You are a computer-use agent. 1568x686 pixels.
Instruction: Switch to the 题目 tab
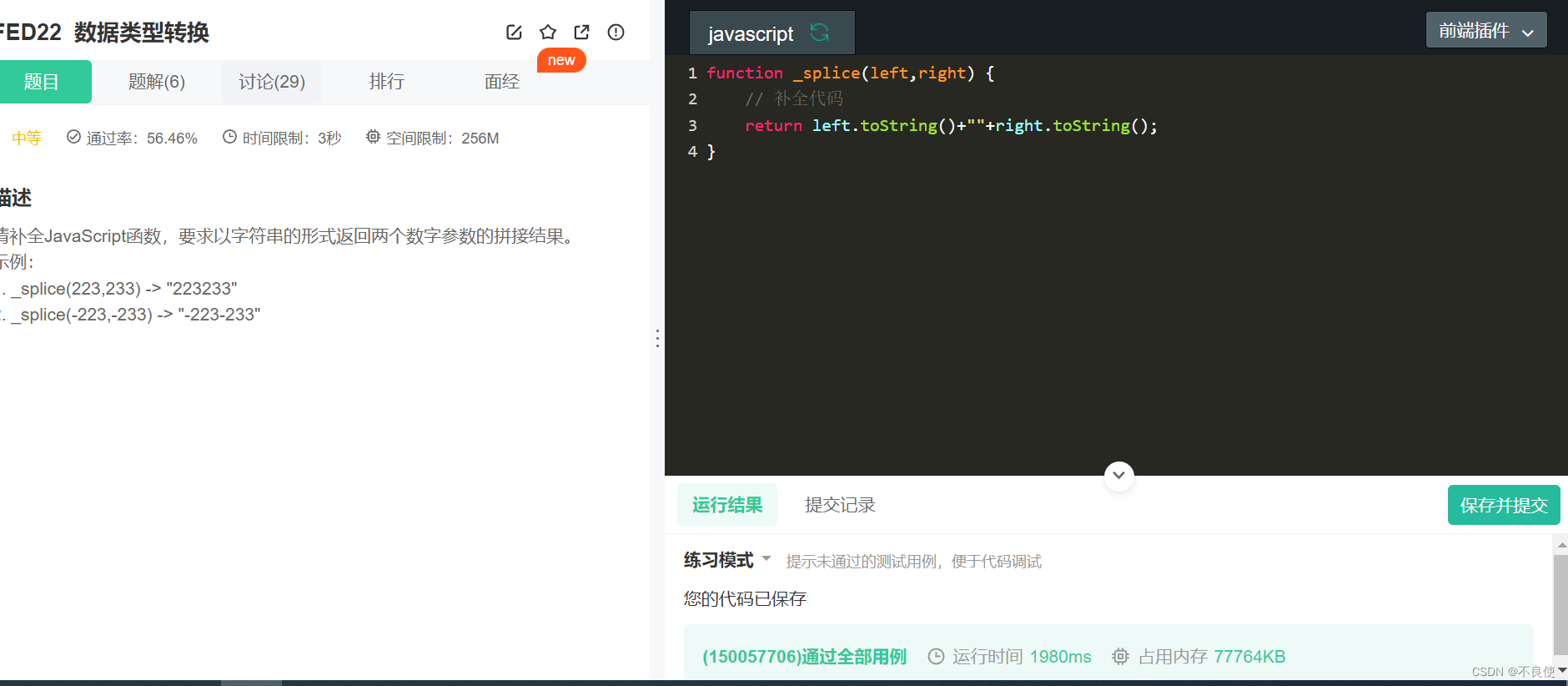coord(42,82)
